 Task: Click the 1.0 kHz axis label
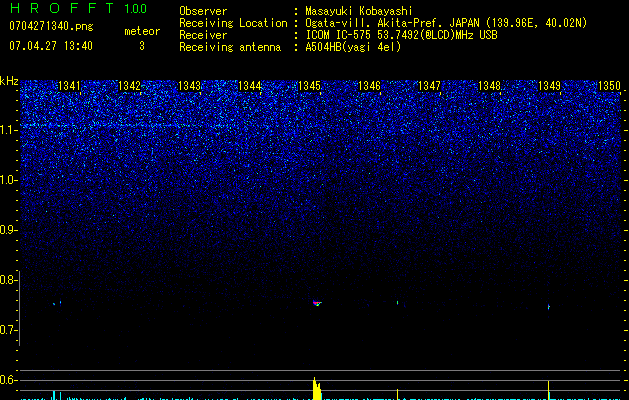pos(9,180)
